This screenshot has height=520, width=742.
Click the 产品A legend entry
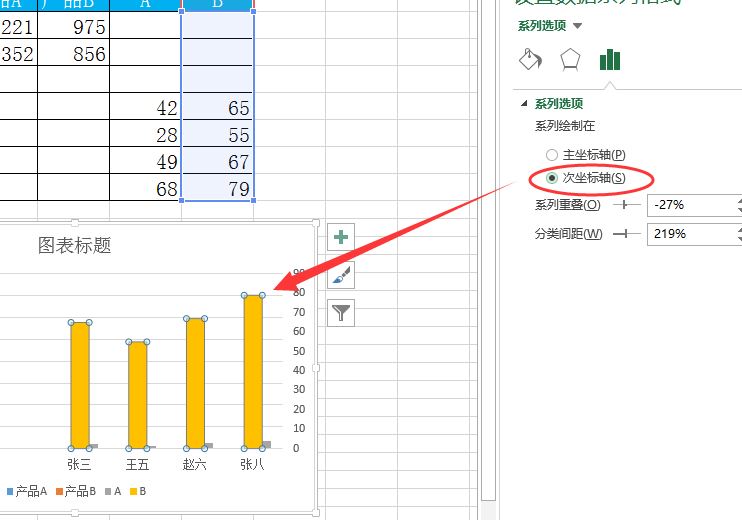[x=28, y=491]
